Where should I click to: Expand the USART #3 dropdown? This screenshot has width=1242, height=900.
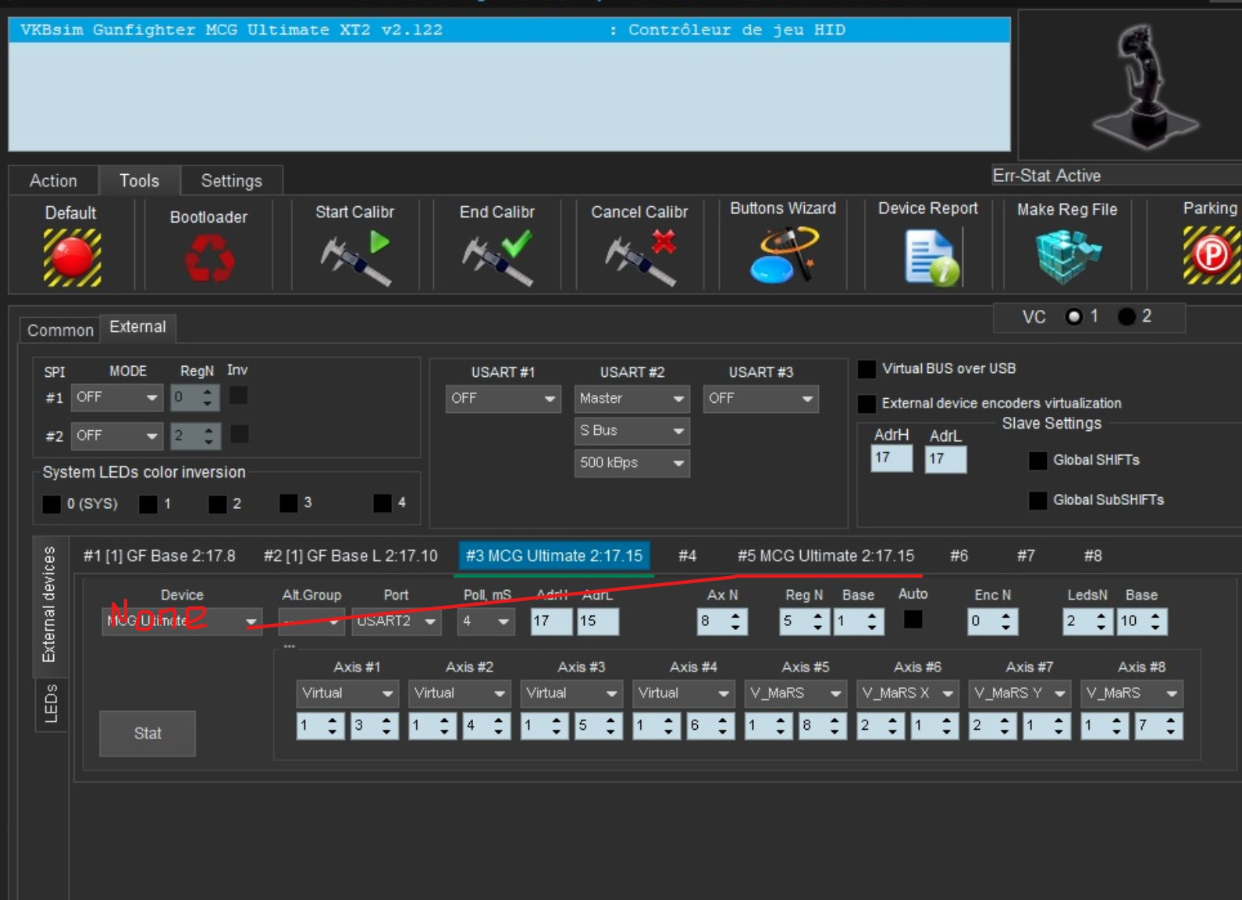(x=760, y=399)
